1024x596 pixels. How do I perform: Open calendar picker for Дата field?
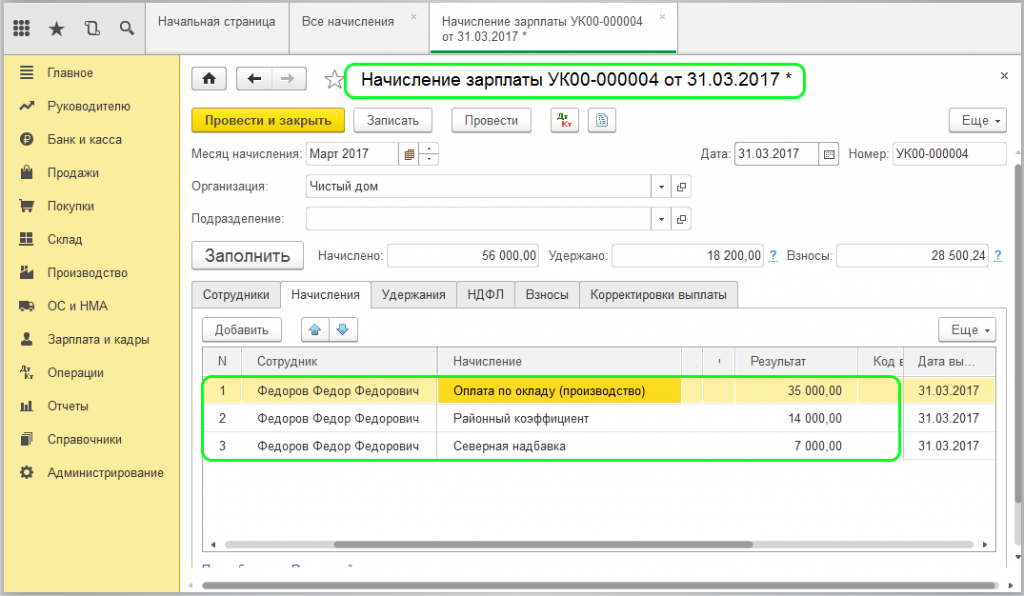pyautogui.click(x=829, y=154)
